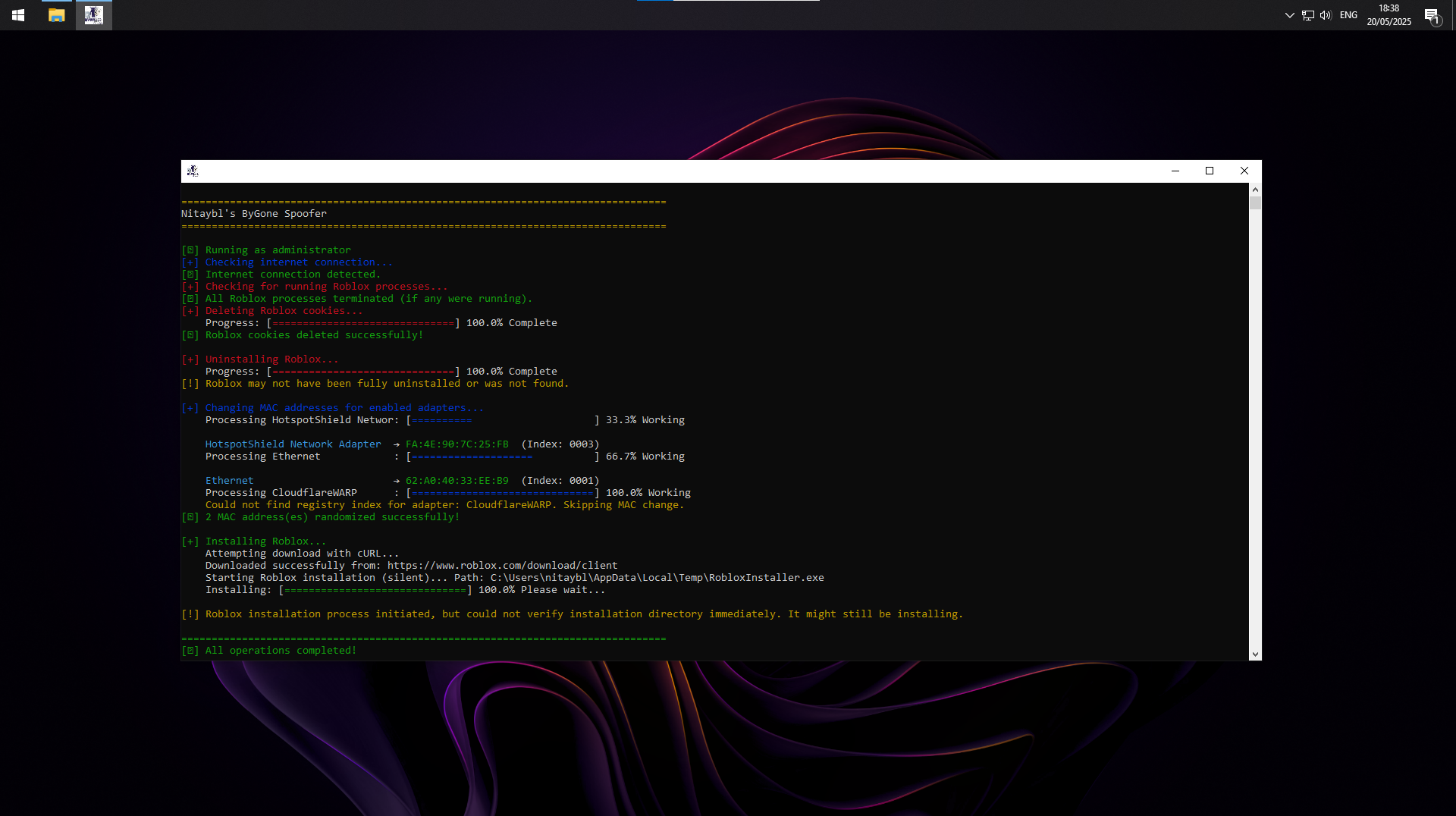Click the RobloxInstaller.exe path text
The width and height of the screenshot is (1456, 816).
pos(657,578)
